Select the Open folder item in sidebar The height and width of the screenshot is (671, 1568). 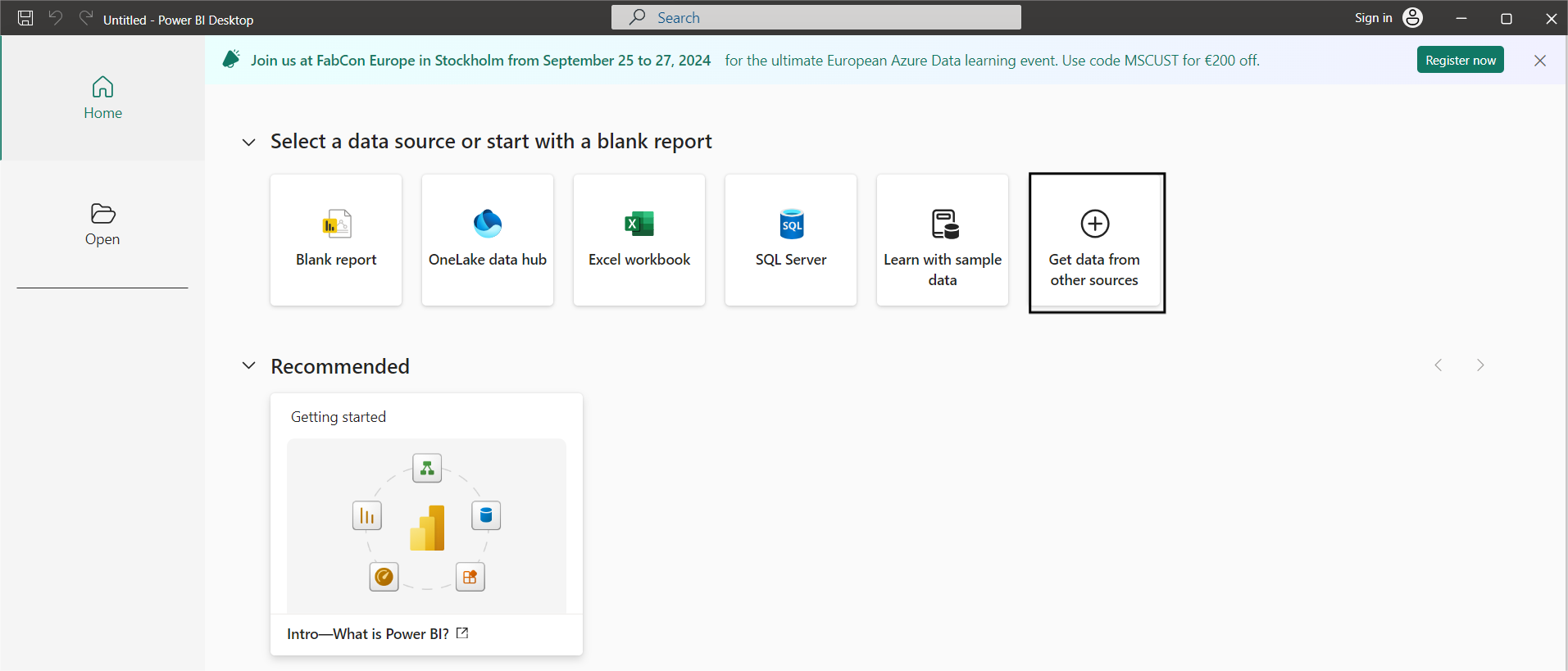coord(102,224)
